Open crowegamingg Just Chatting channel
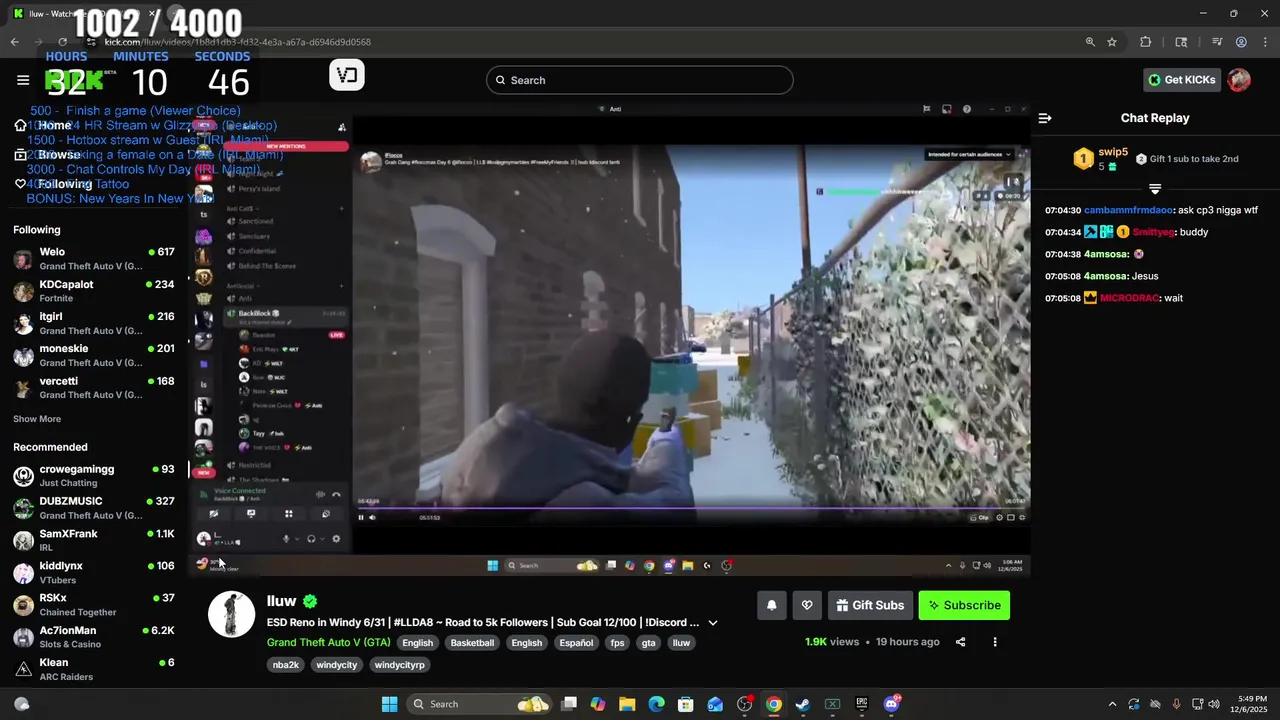This screenshot has width=1280, height=720. click(96, 476)
